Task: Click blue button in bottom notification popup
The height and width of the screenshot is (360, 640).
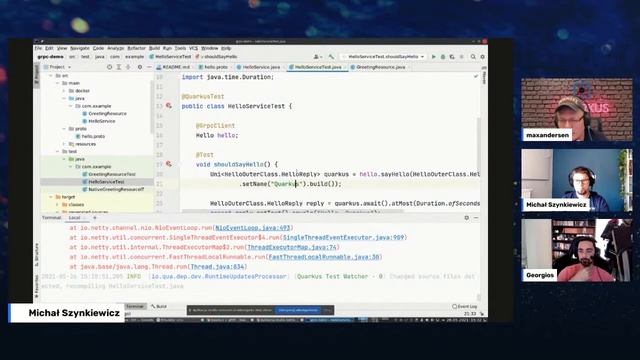Action: point(298,310)
